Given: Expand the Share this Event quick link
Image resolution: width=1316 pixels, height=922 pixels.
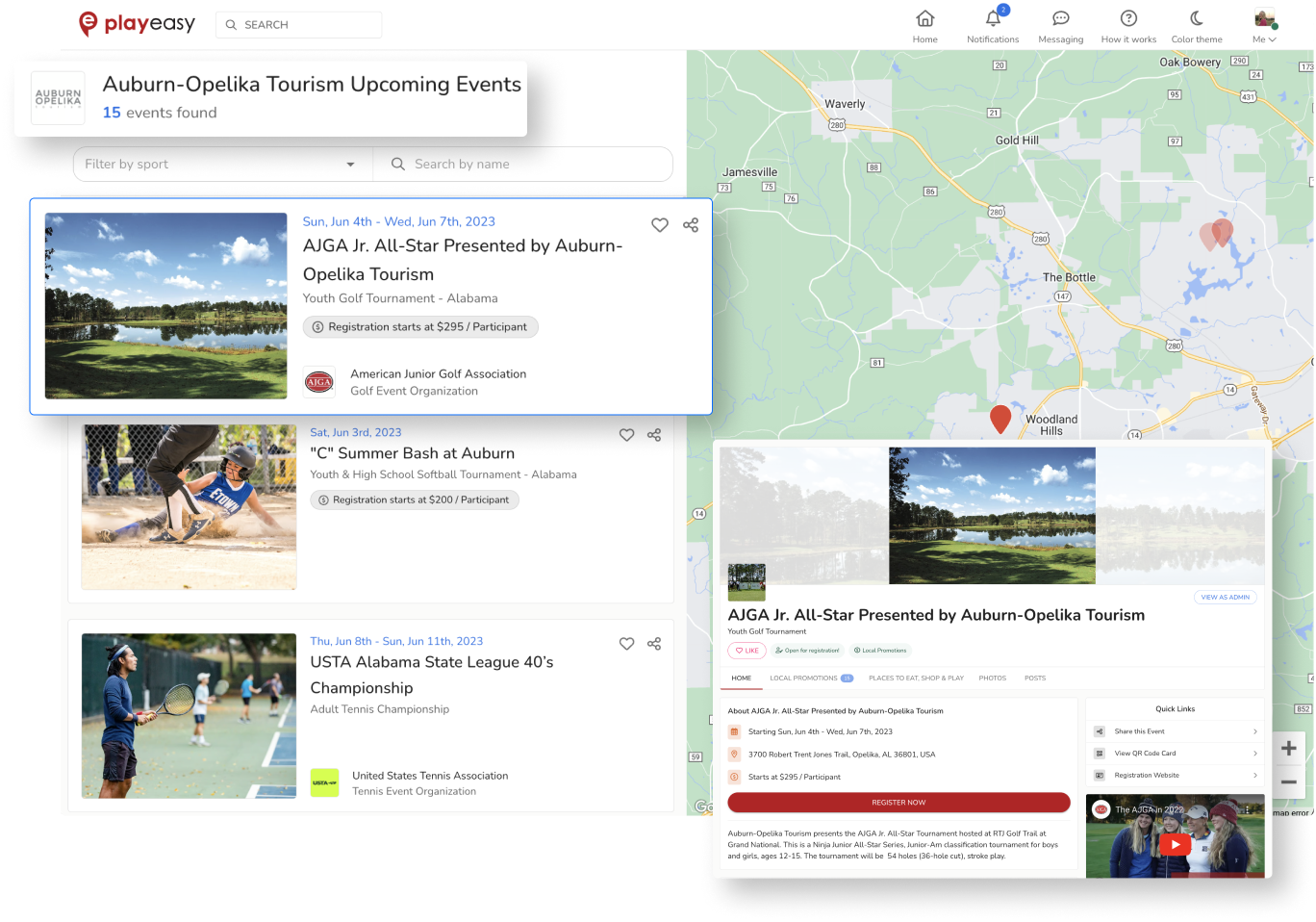Looking at the screenshot, I should point(1175,731).
